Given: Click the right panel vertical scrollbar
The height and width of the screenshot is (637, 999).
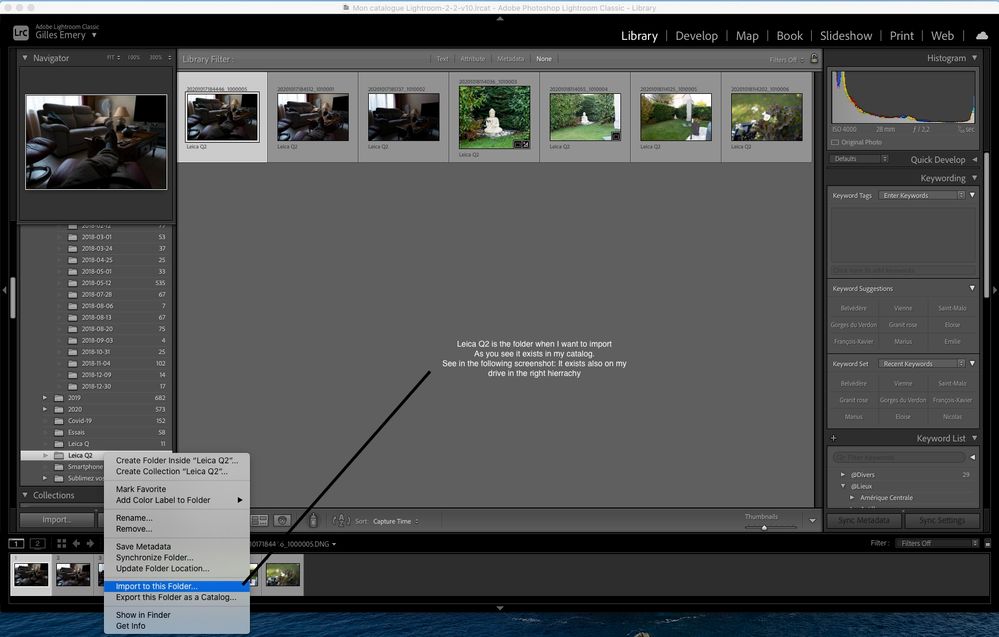Looking at the screenshot, I should point(986,223).
